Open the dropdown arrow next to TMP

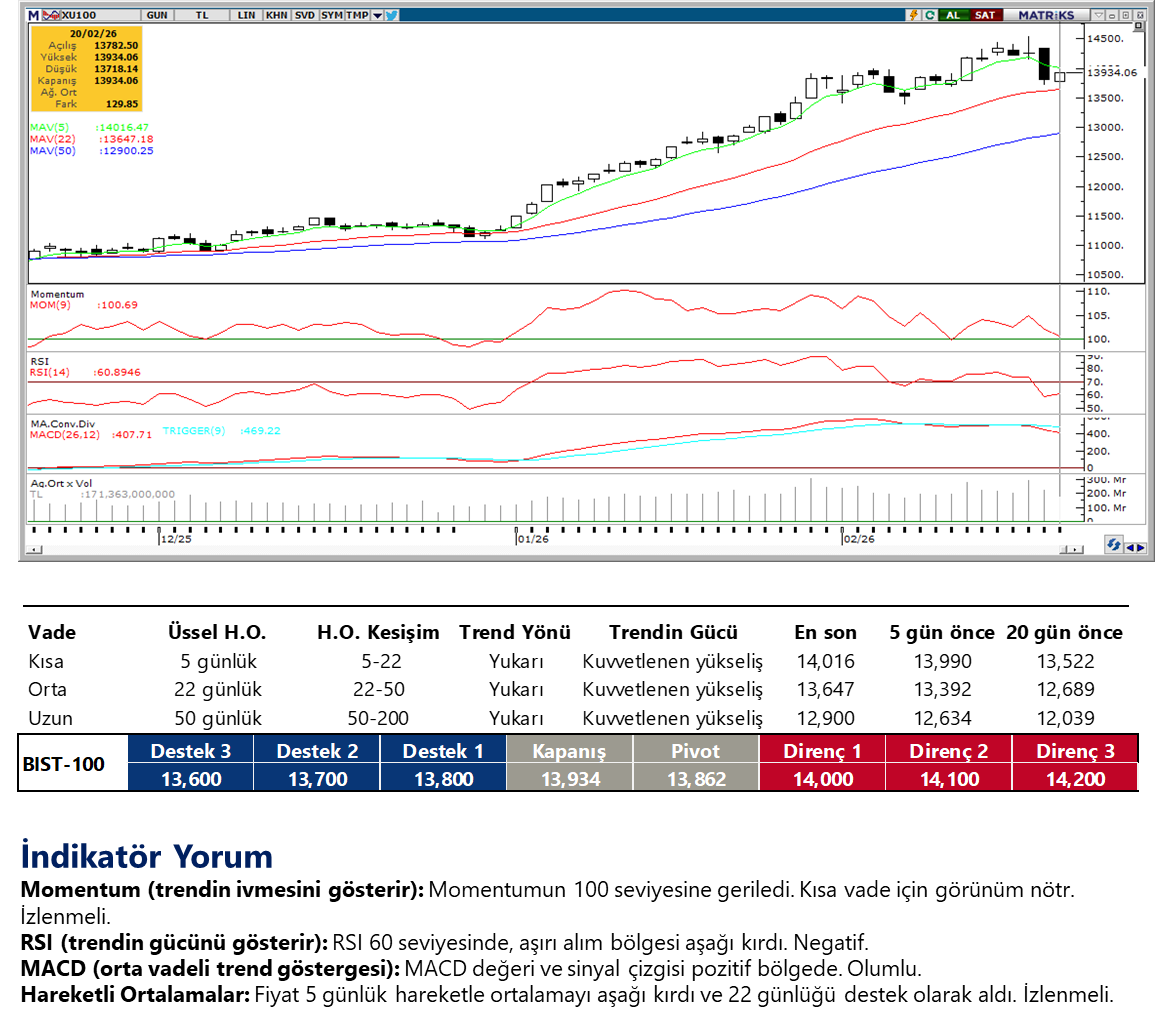point(375,15)
